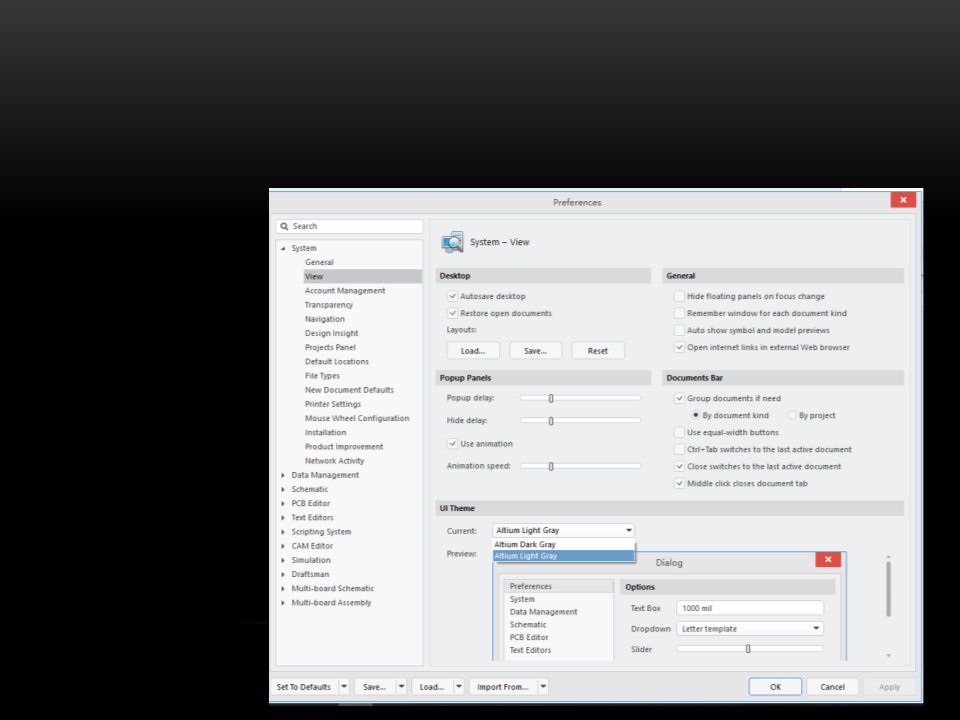Open the Import From... dropdown arrow
The image size is (960, 720).
(x=543, y=687)
